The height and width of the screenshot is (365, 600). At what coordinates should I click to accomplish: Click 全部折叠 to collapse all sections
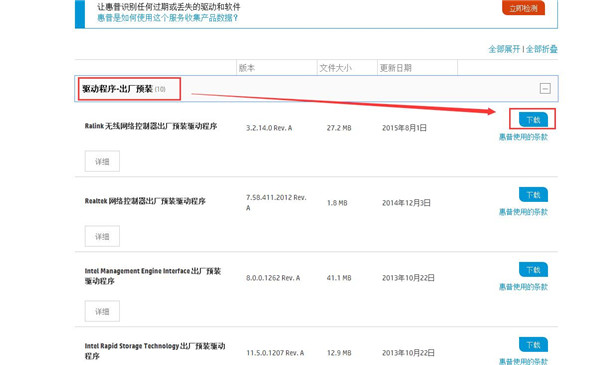541,49
